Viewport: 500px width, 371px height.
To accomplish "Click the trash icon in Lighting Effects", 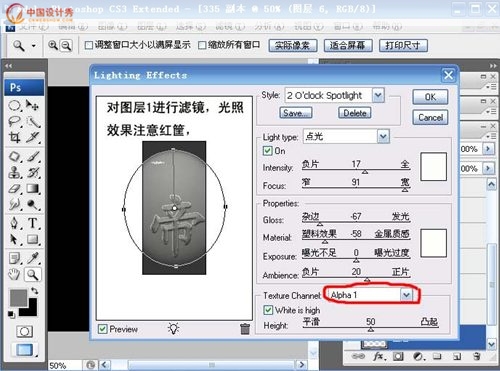I will (x=245, y=329).
